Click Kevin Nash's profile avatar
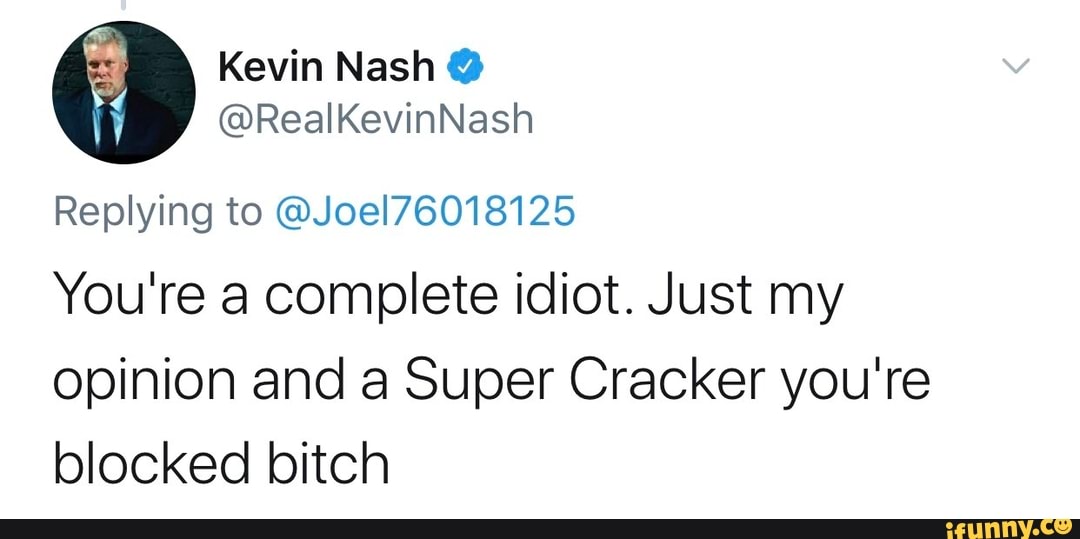 125,92
